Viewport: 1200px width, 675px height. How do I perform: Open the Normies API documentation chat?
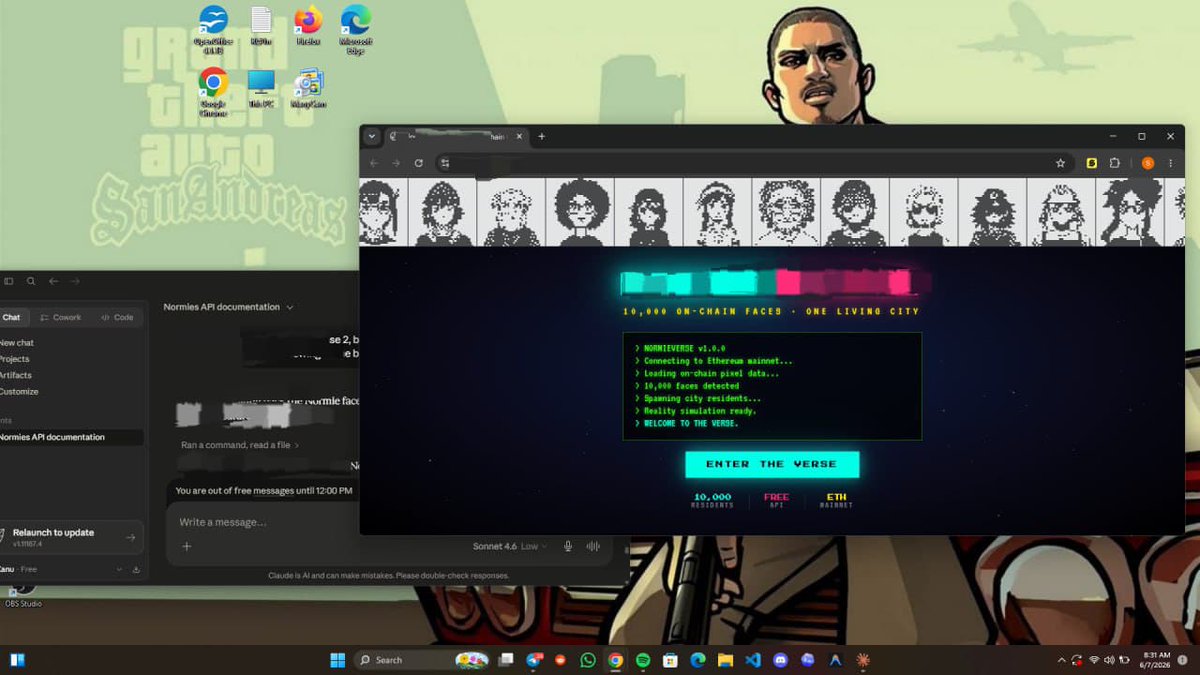70,437
